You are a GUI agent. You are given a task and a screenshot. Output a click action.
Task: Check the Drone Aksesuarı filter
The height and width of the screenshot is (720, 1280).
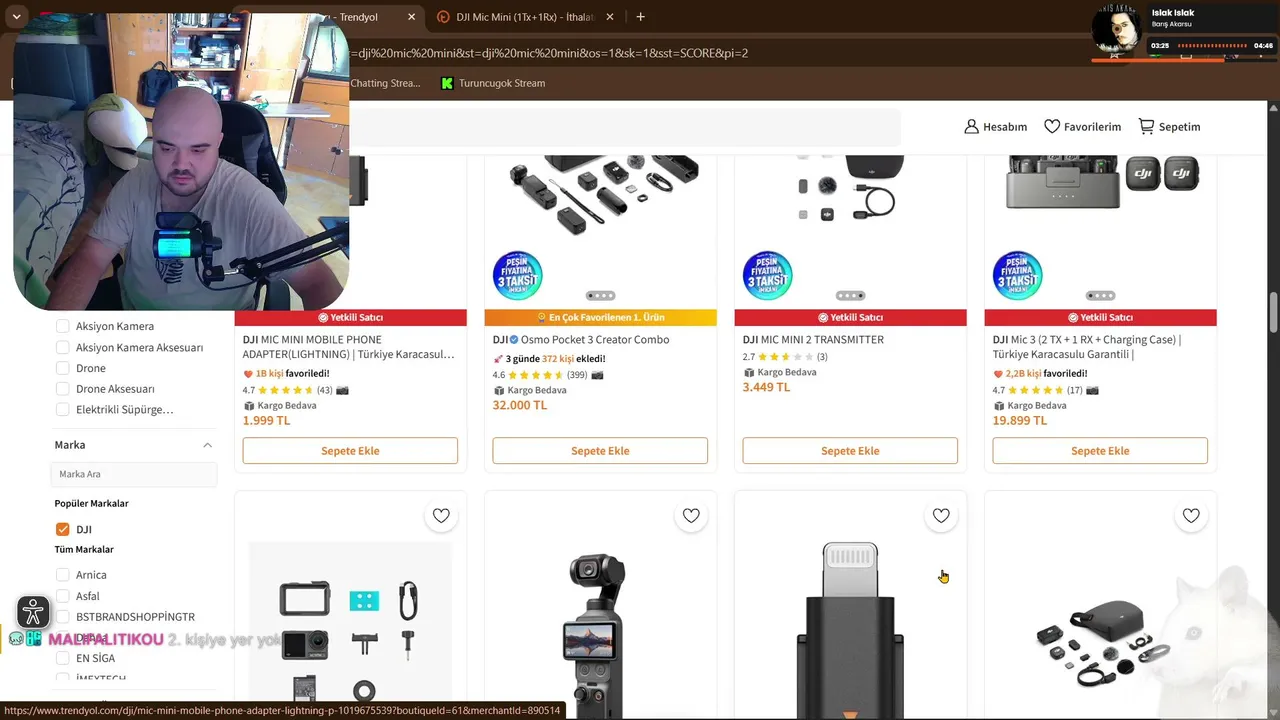coord(63,389)
